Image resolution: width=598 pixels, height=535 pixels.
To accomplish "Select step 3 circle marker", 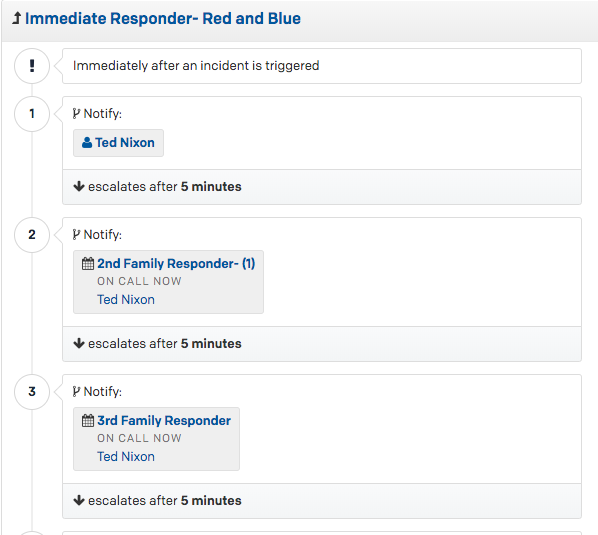I will [x=32, y=392].
